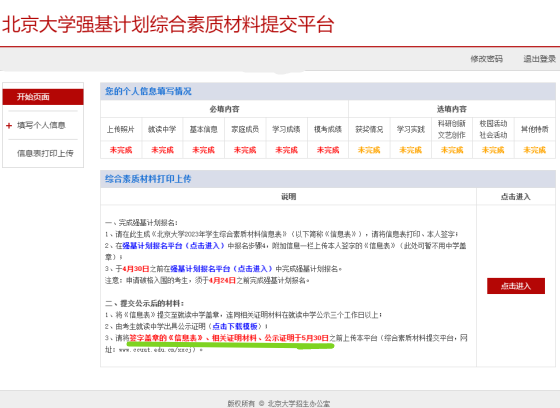Screen dimensions: 560x408
Task: Click the 就读中学 column header
Action: (x=162, y=129)
